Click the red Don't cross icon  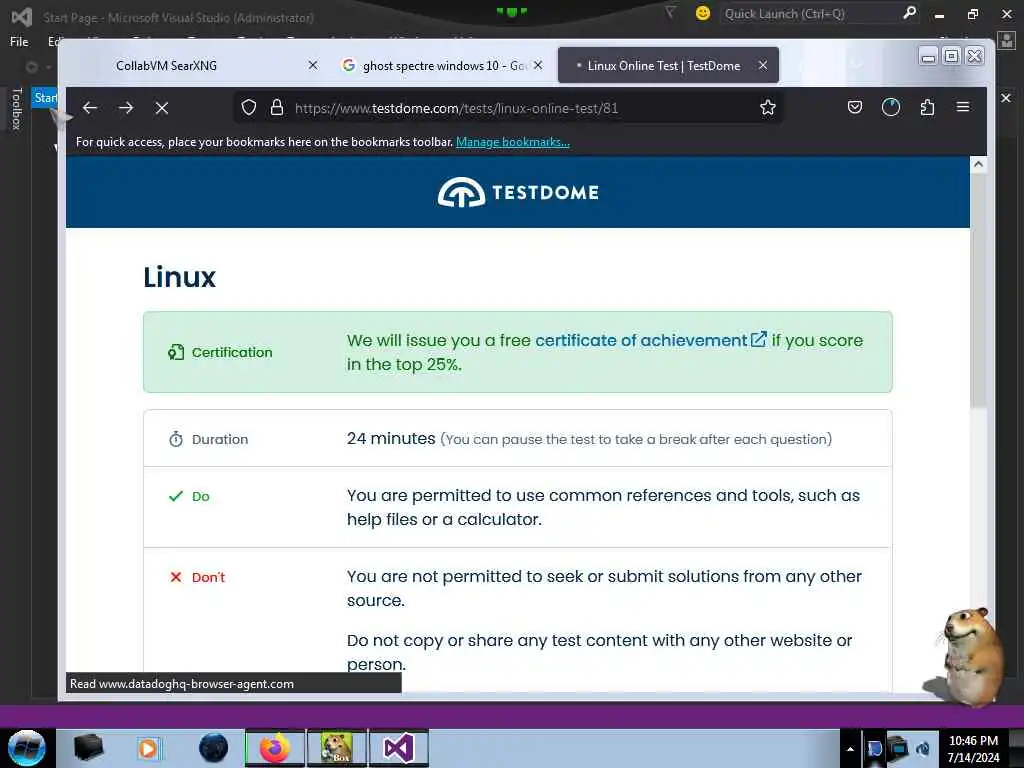click(x=176, y=577)
